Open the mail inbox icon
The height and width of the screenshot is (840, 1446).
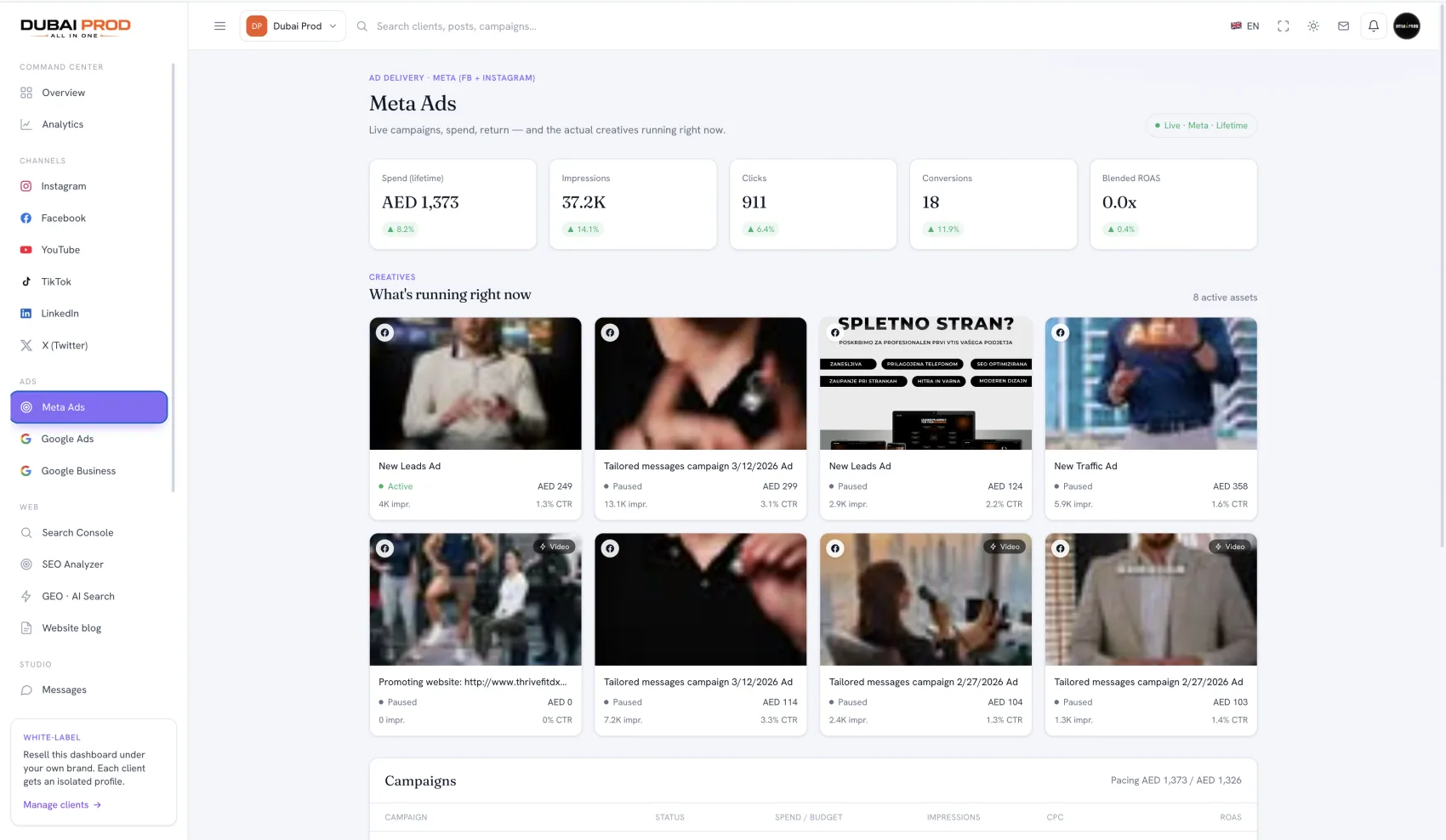(x=1343, y=26)
